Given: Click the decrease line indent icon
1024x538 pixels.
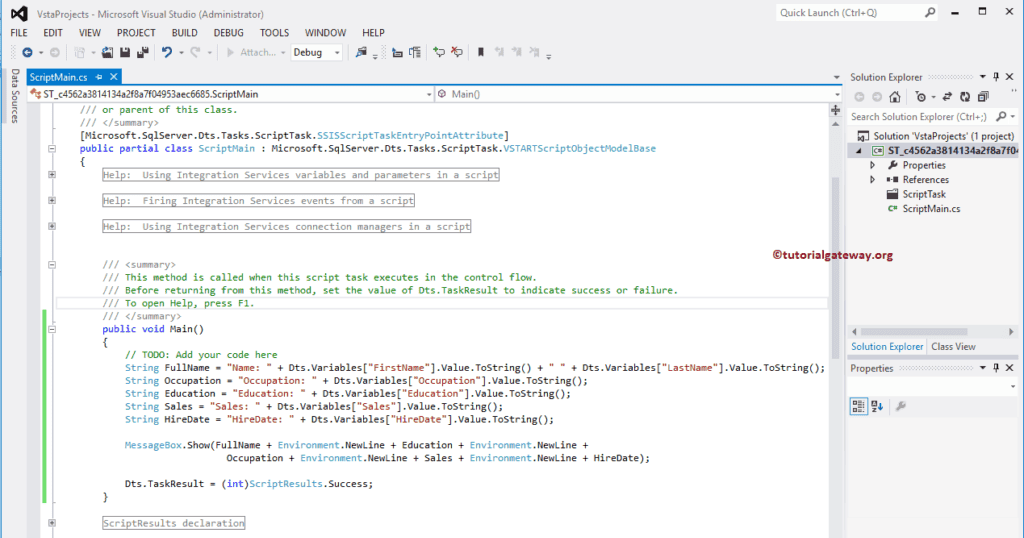Looking at the screenshot, I should point(397,52).
